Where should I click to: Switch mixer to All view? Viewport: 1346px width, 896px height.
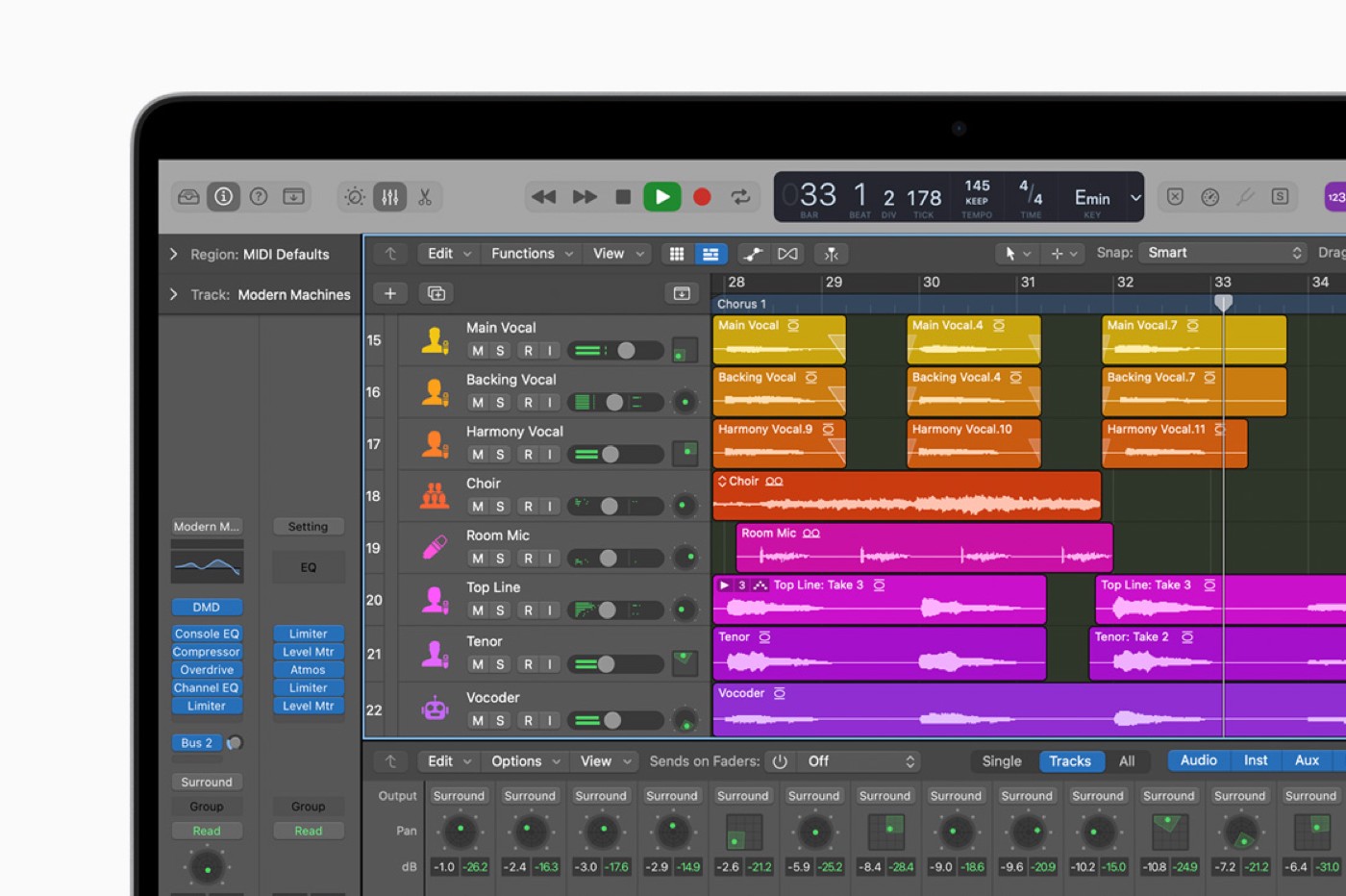[x=1127, y=761]
